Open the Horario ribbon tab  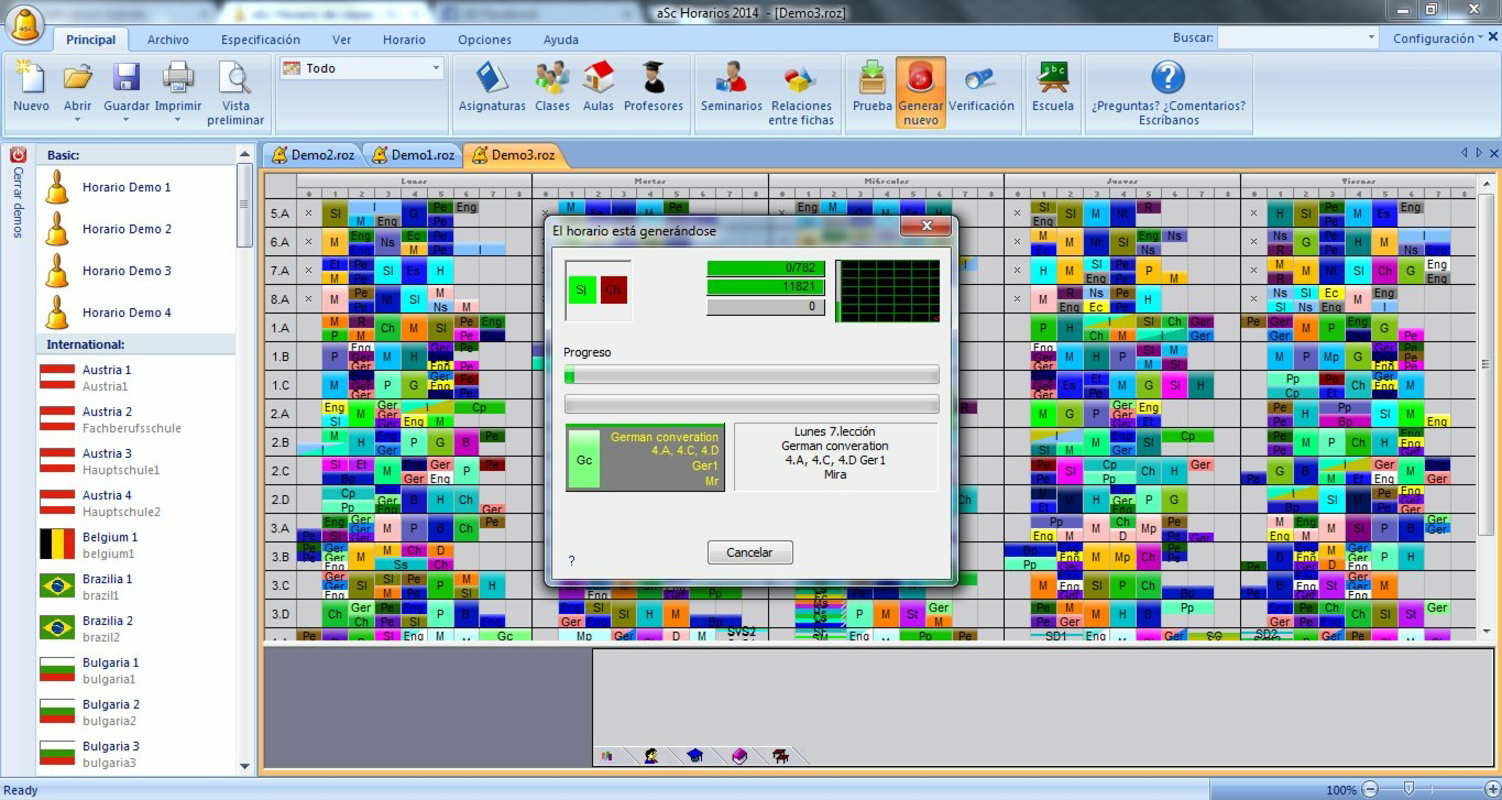[x=404, y=40]
